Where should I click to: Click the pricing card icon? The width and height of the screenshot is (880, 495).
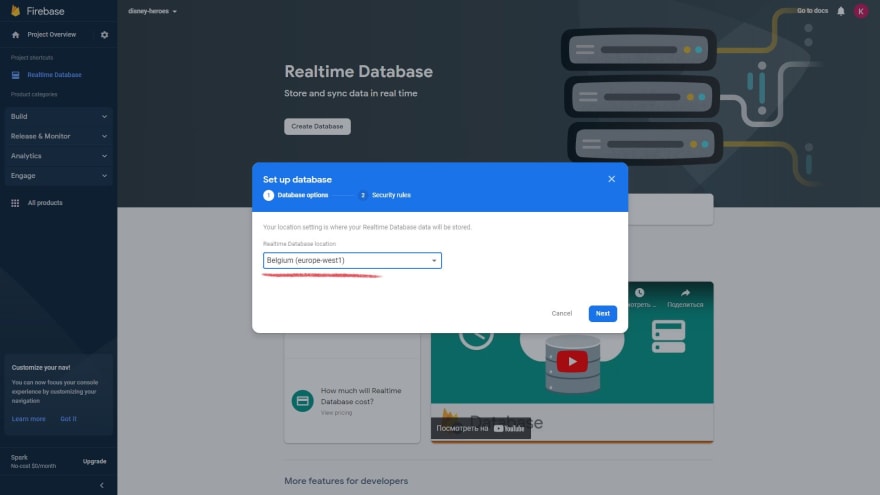click(x=302, y=401)
